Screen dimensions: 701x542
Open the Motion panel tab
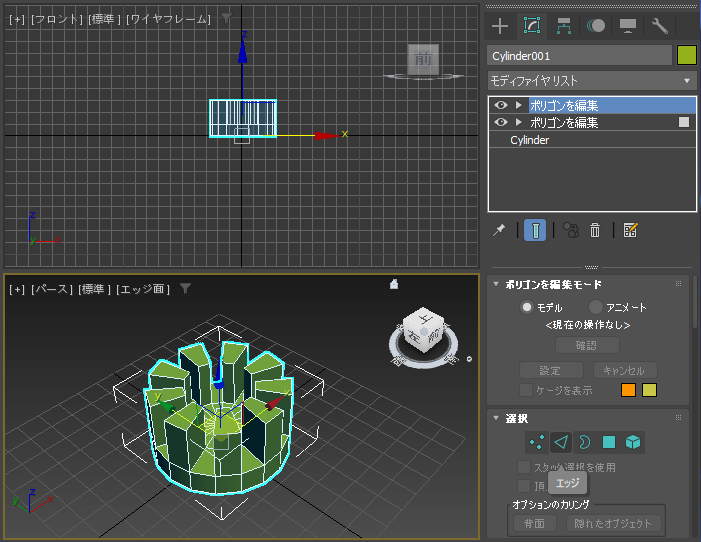596,26
